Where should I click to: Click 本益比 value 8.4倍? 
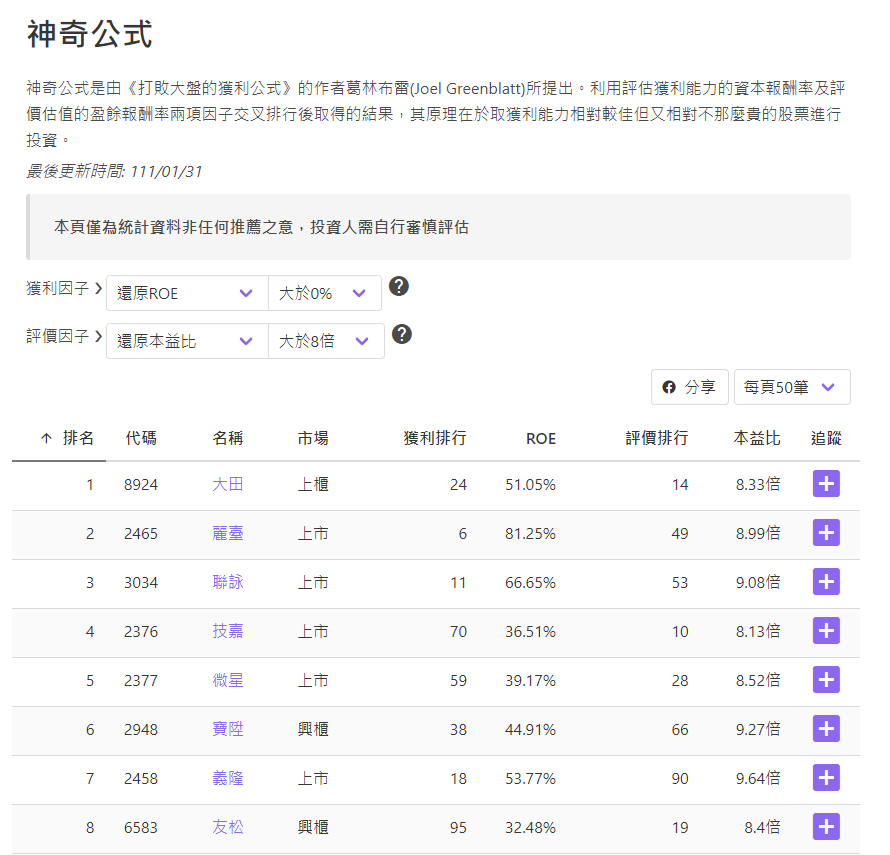(762, 827)
